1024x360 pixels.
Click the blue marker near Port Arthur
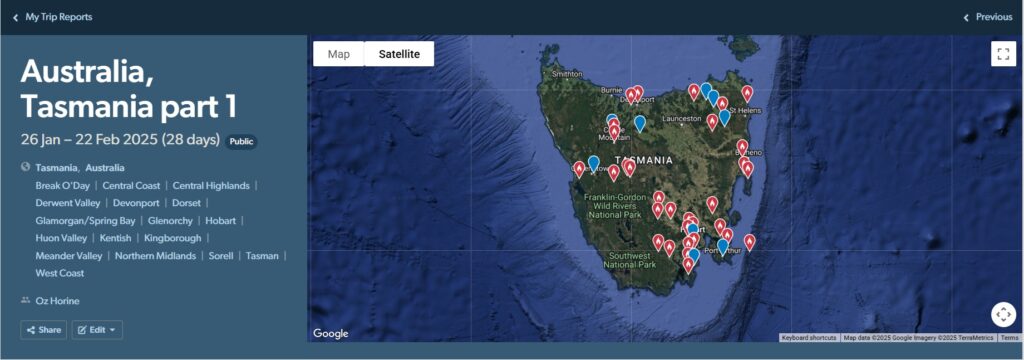(722, 247)
